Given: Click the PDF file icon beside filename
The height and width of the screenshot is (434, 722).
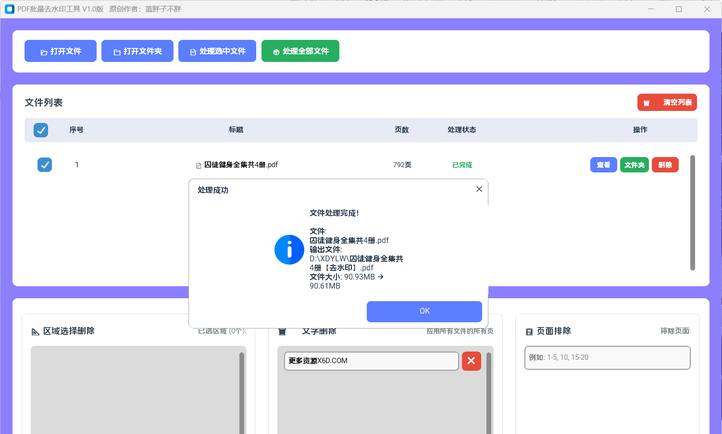Looking at the screenshot, I should click(x=196, y=165).
